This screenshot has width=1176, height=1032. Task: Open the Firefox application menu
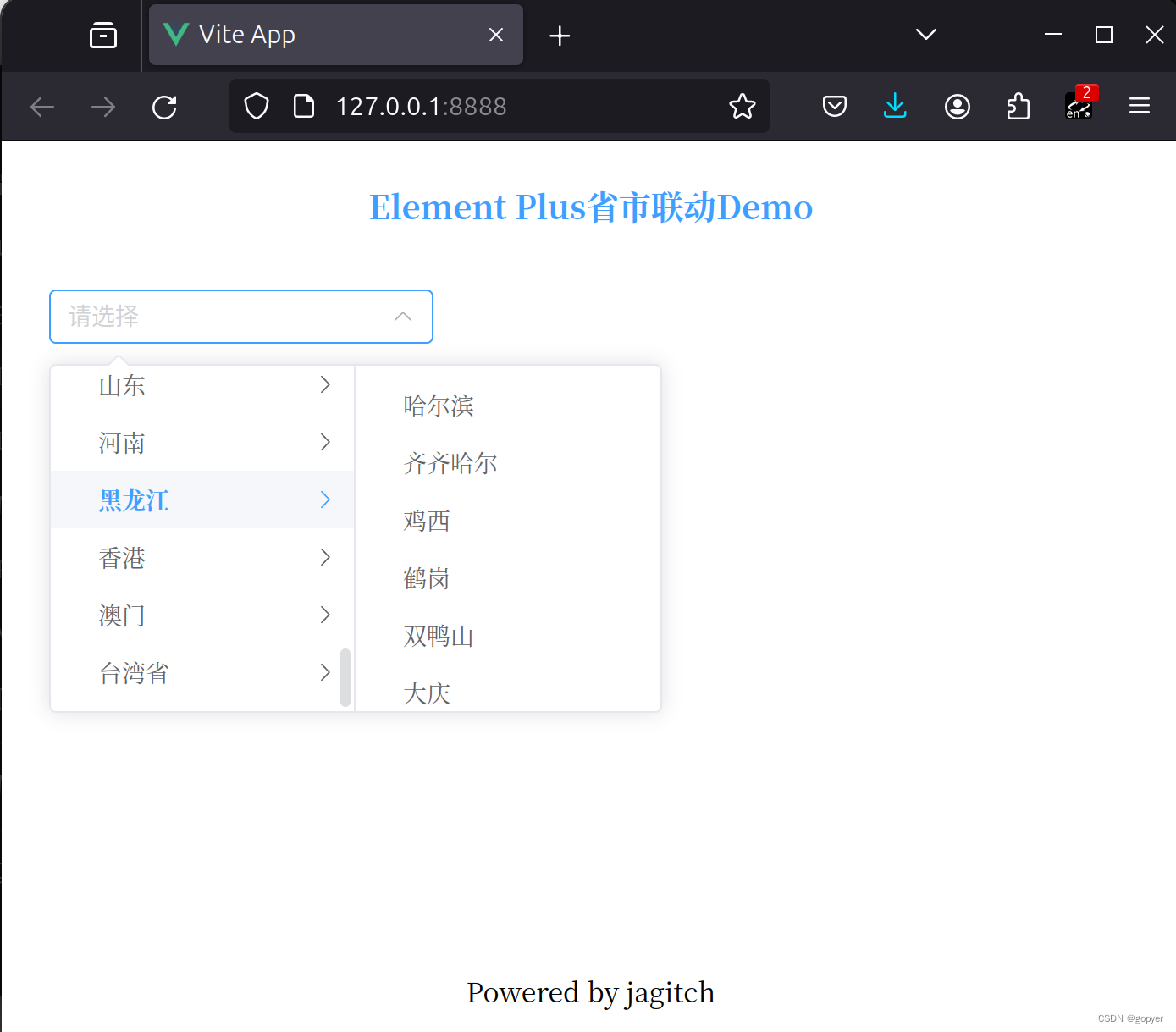click(x=1140, y=106)
